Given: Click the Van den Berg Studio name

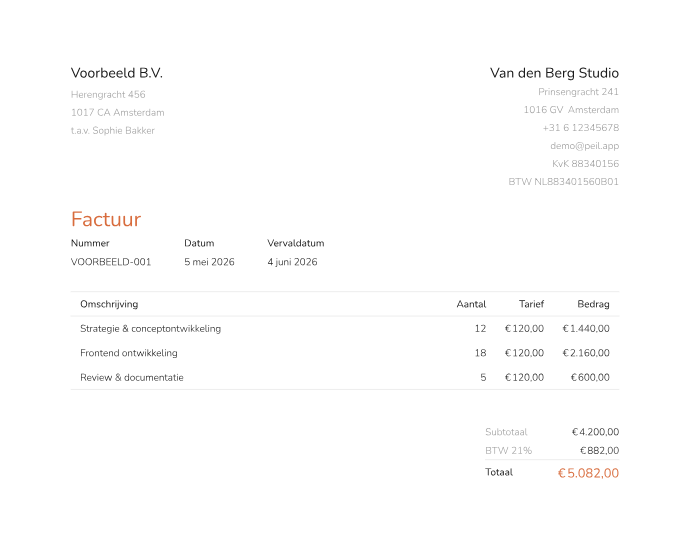Looking at the screenshot, I should 554,73.
